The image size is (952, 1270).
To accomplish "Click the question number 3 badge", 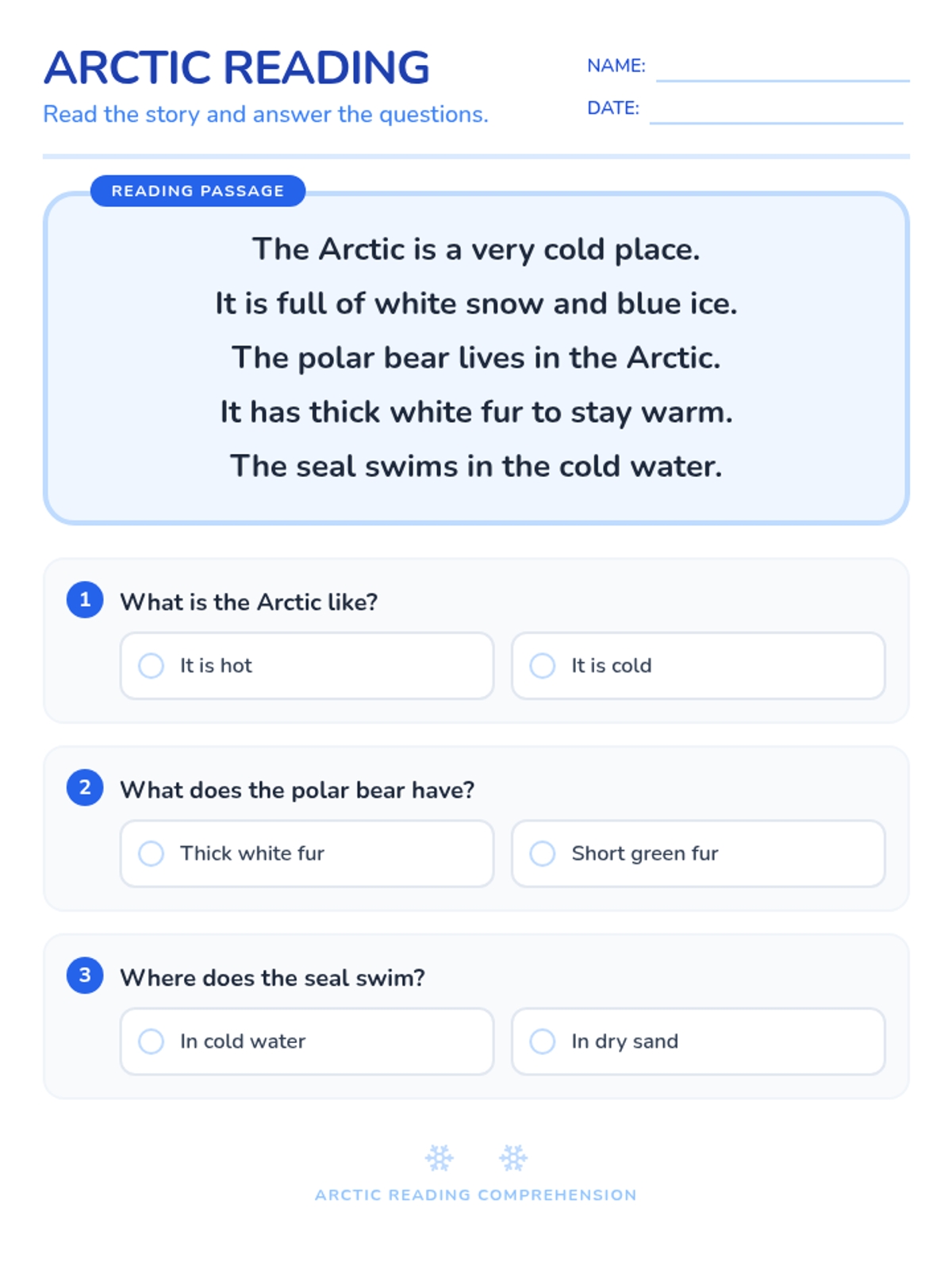I will pos(85,975).
